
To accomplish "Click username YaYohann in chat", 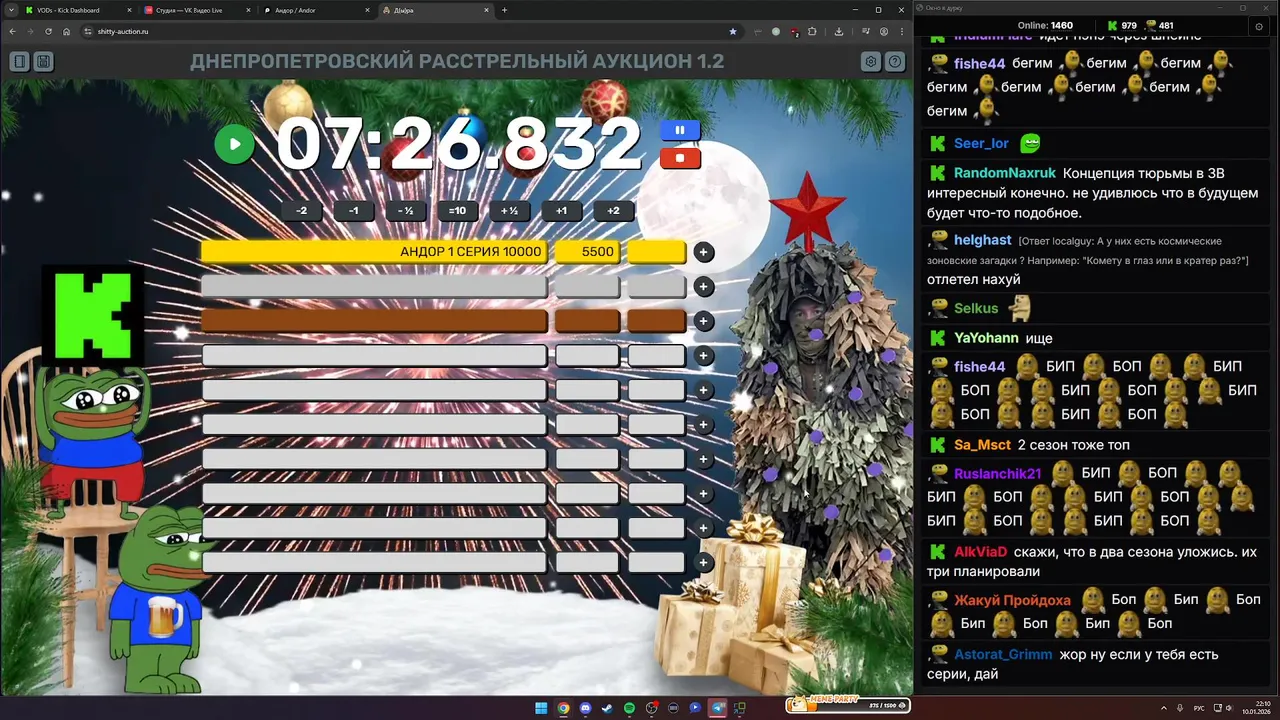I will click(986, 338).
